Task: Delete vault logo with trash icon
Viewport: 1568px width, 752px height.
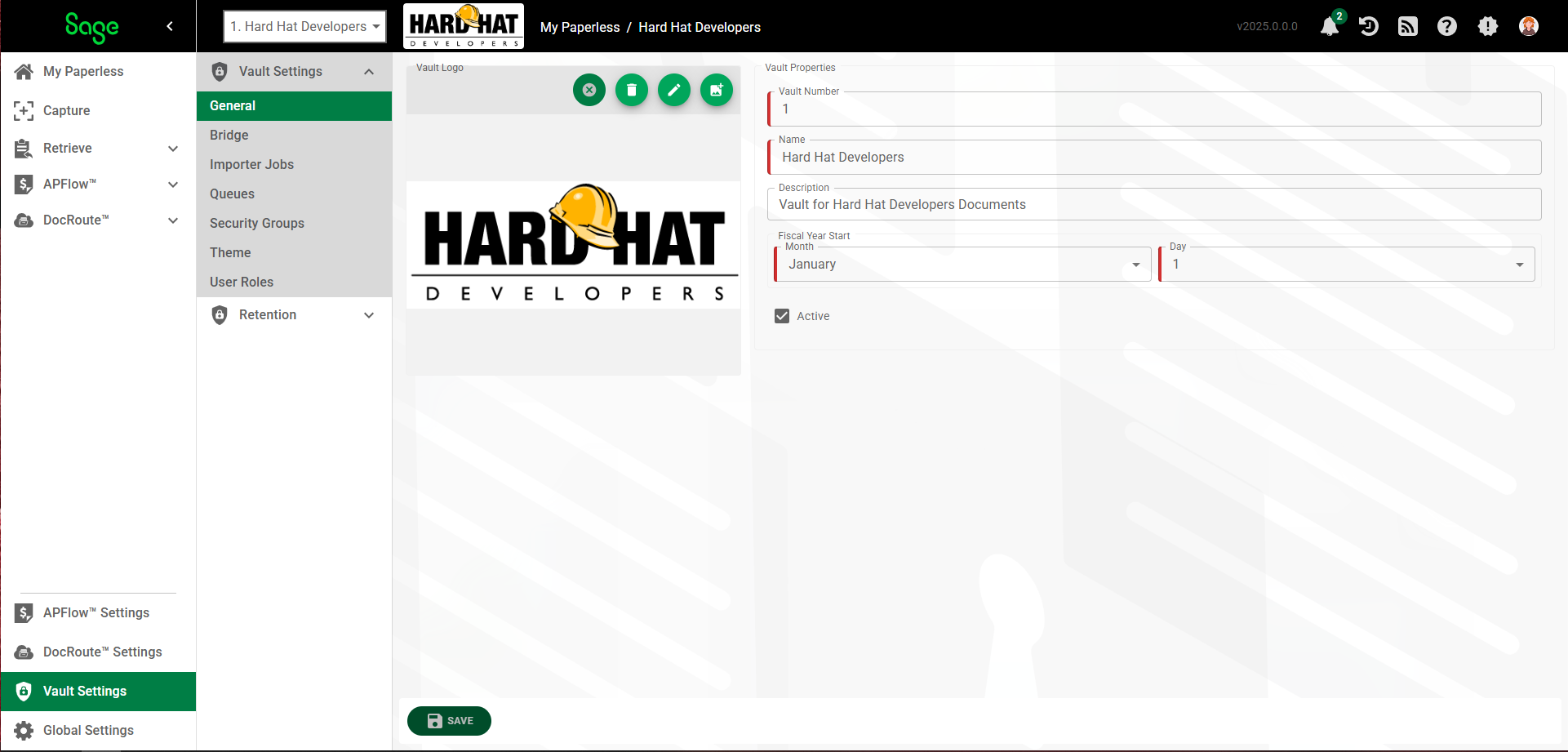Action: (632, 90)
